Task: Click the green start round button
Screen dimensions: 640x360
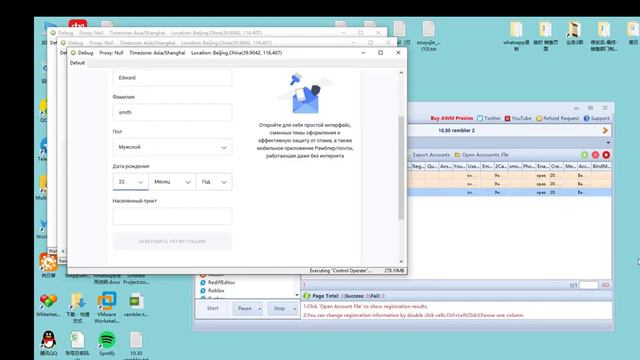Action: [x=584, y=155]
